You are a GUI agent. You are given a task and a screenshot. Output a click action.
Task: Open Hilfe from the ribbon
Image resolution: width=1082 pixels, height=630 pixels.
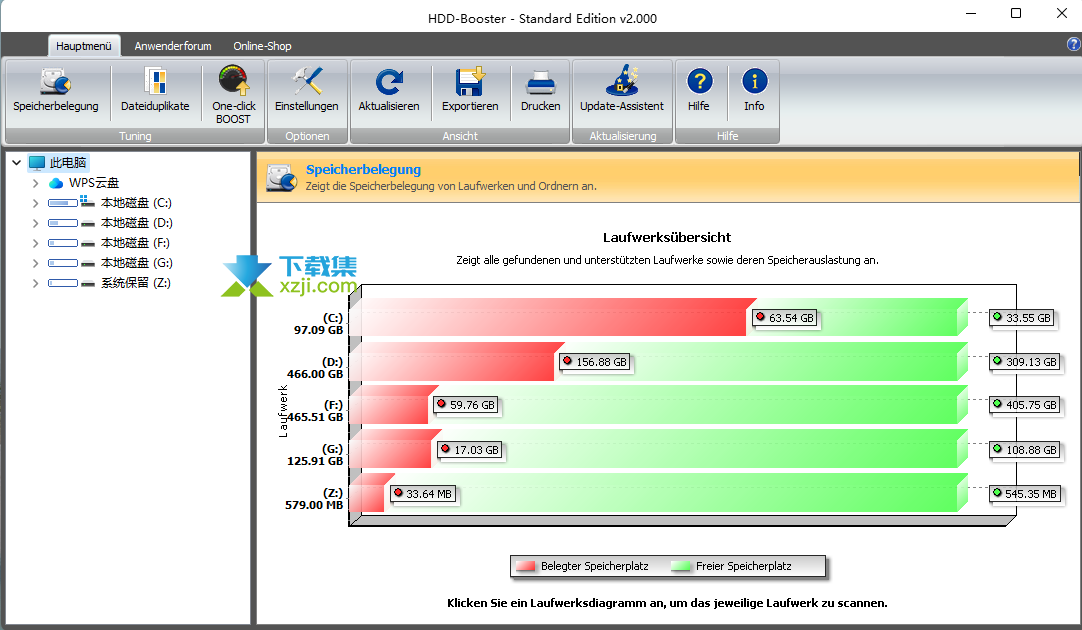(699, 91)
